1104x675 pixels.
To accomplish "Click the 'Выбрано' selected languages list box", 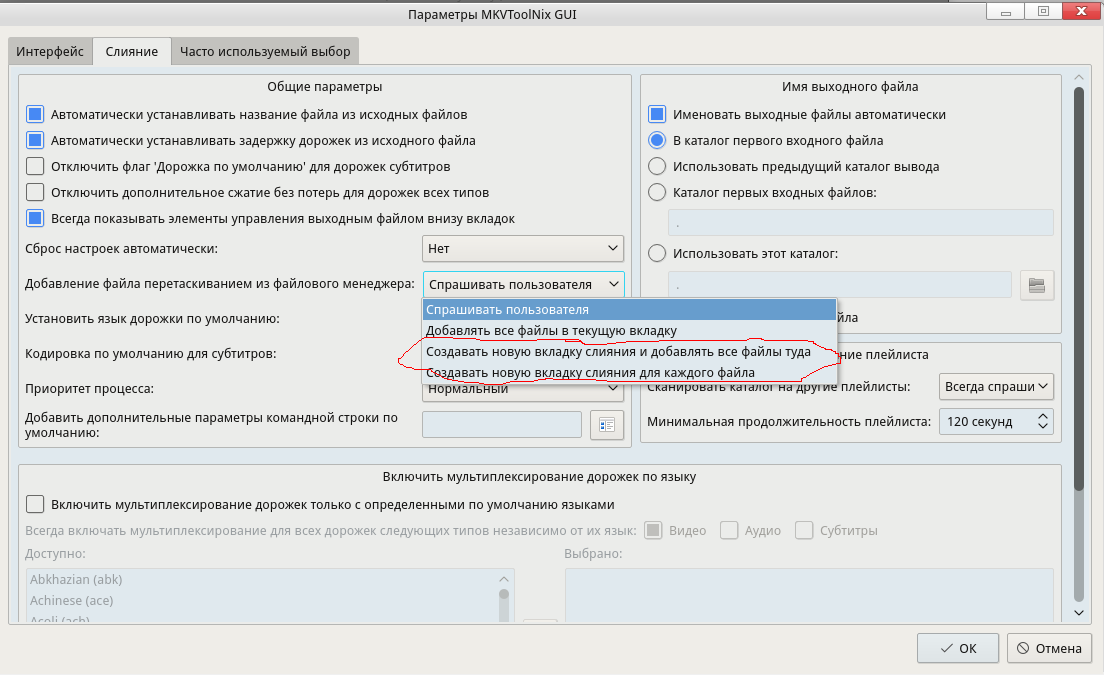I will point(809,595).
